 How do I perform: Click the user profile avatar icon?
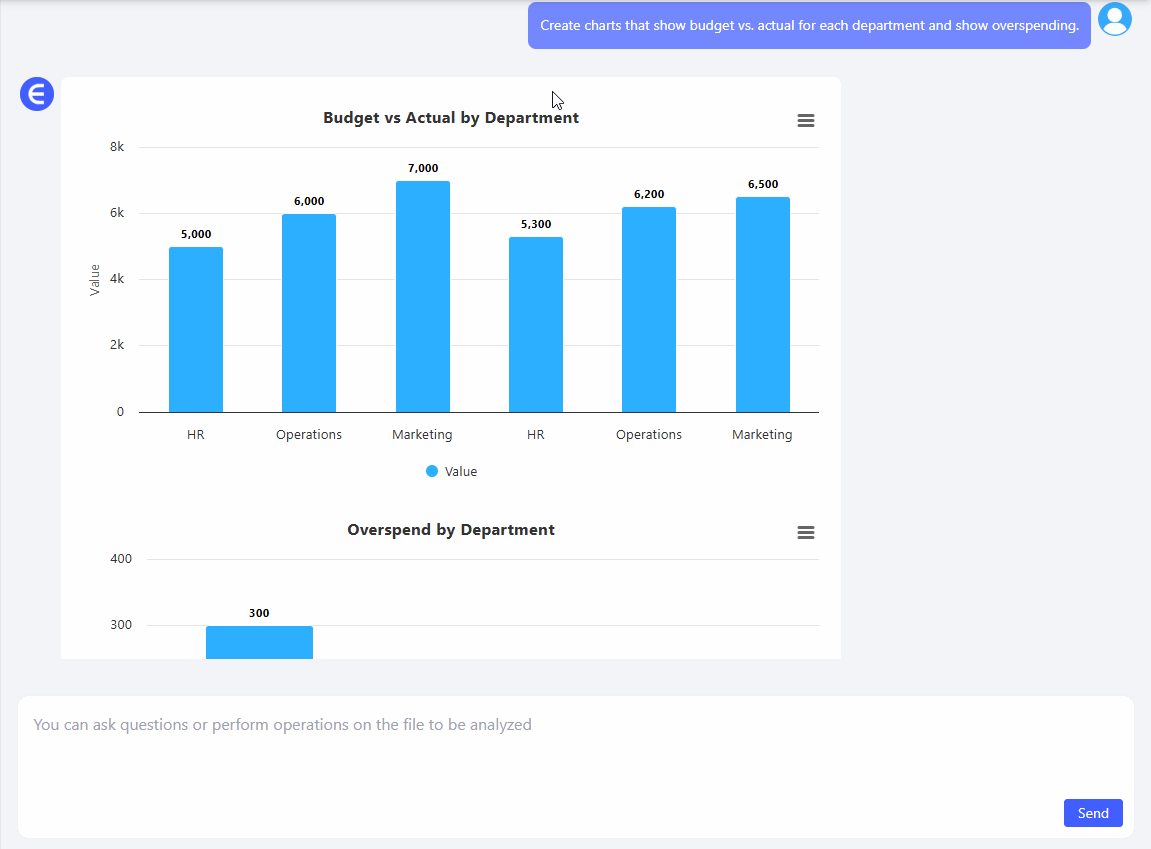(1114, 19)
